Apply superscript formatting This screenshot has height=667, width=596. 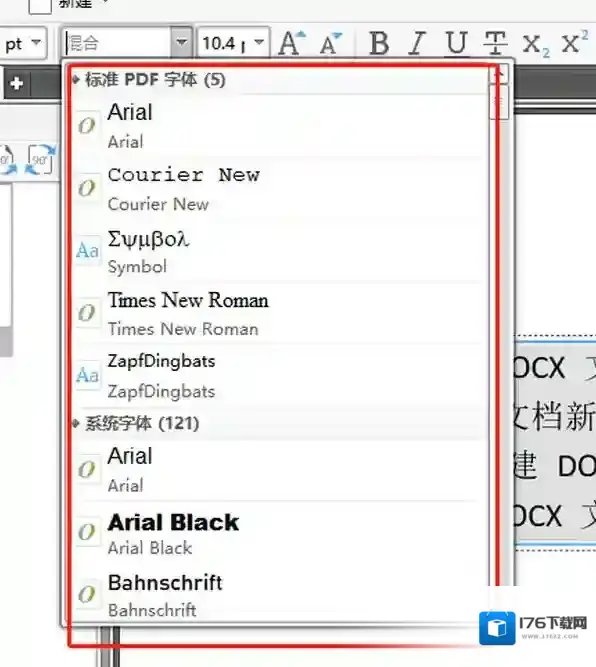(574, 43)
